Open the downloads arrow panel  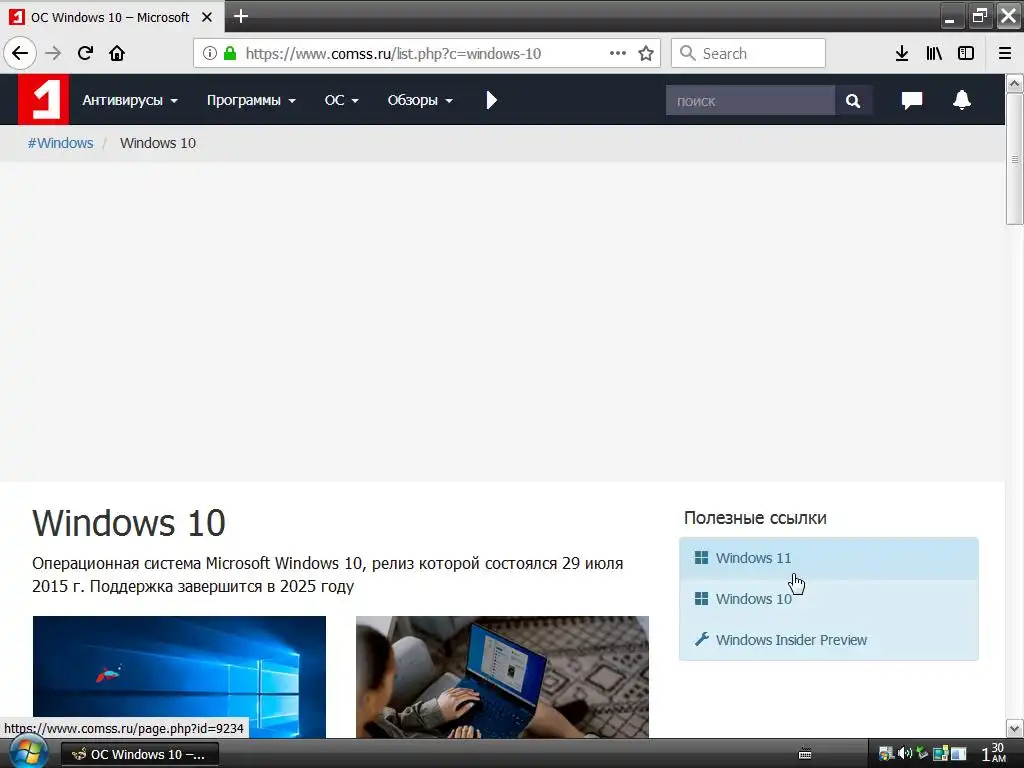[902, 53]
